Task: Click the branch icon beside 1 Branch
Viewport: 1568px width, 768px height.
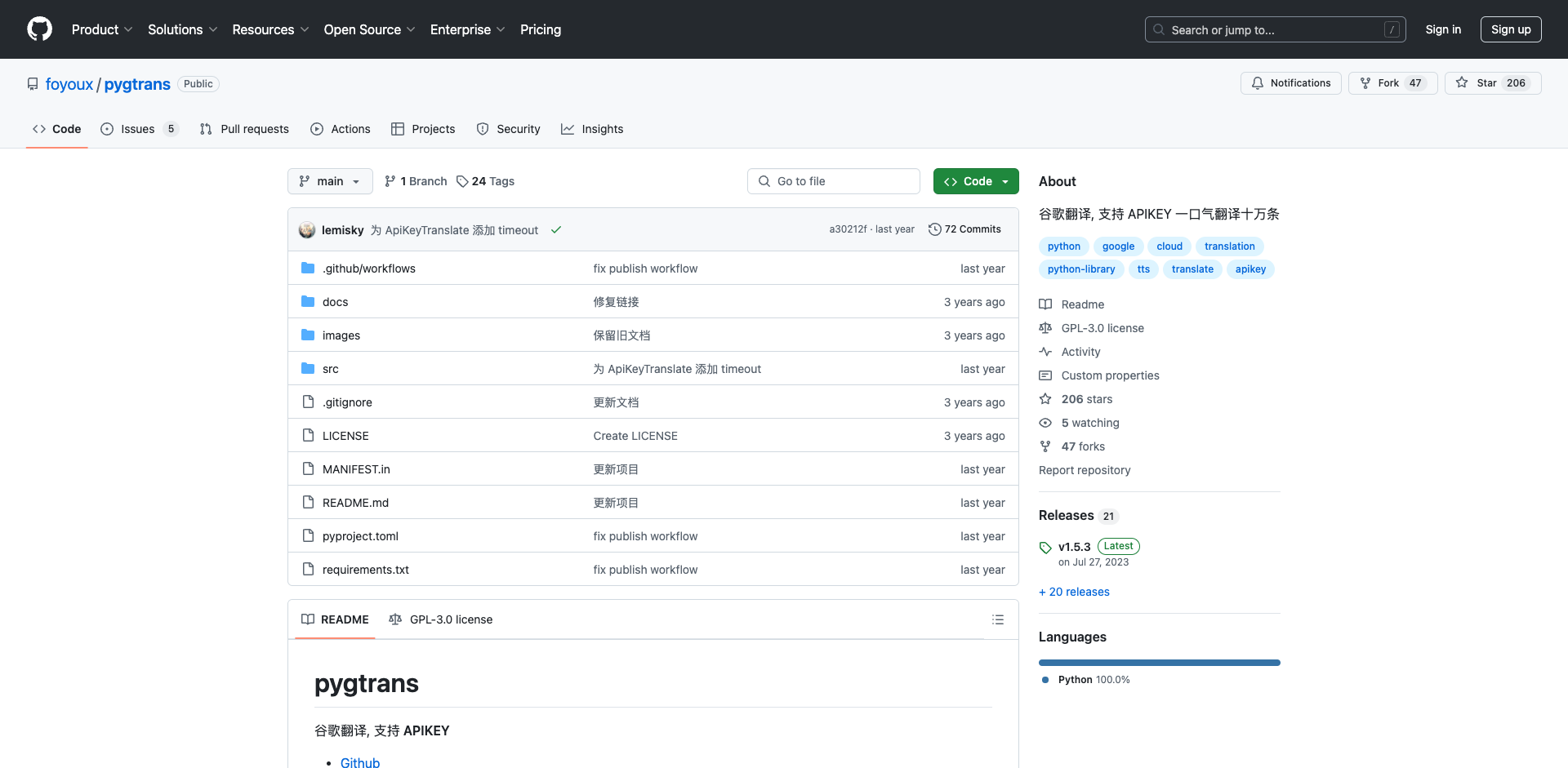Action: coord(390,181)
